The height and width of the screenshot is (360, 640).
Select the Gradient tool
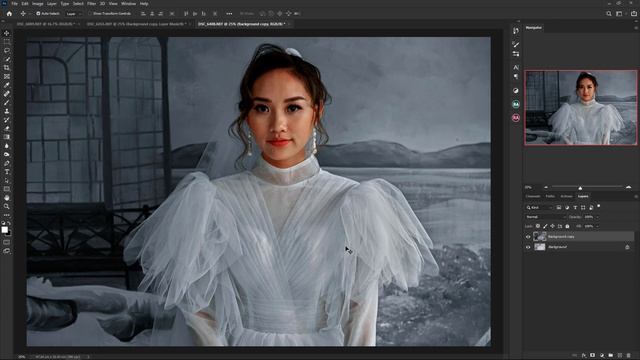tap(7, 137)
